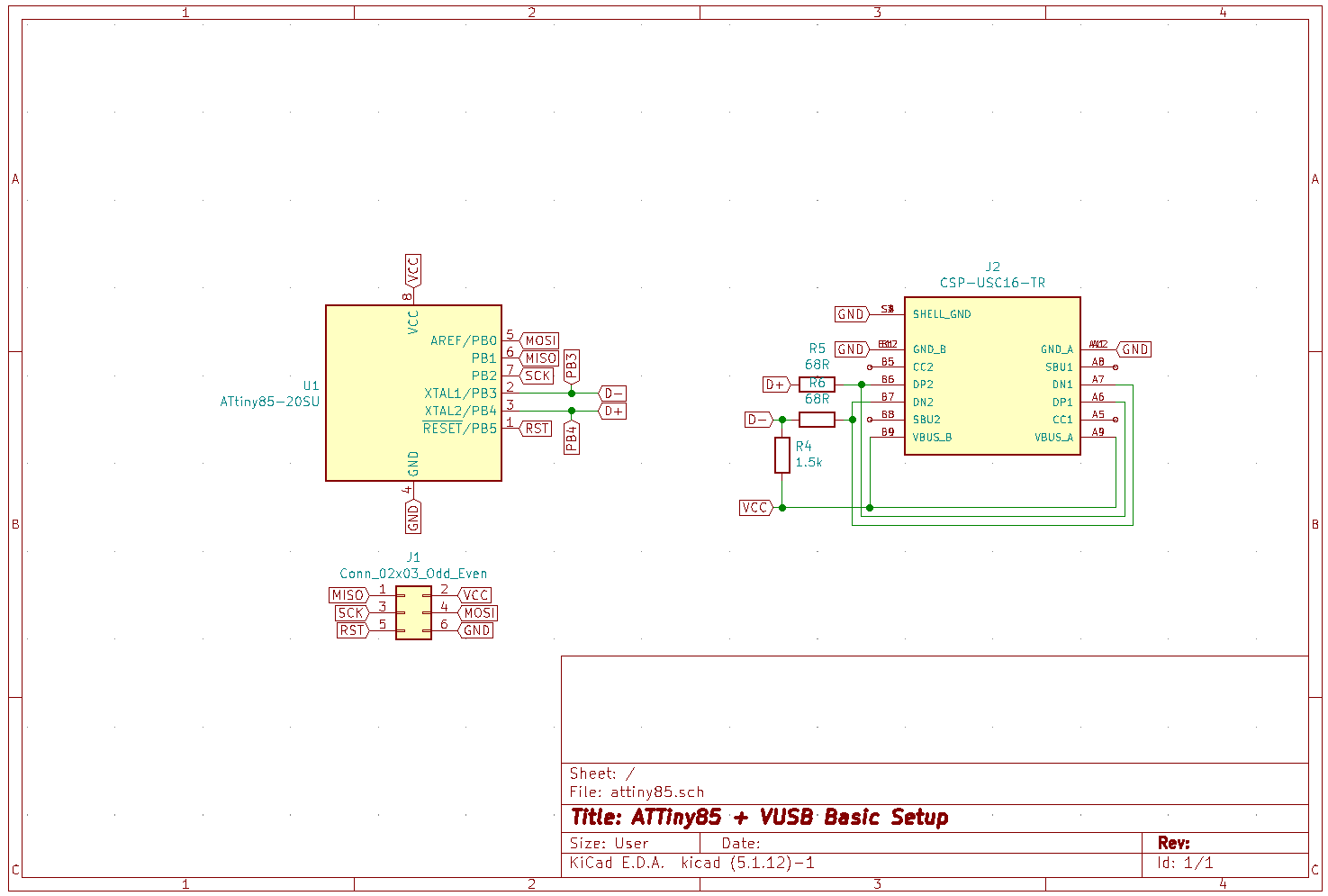The height and width of the screenshot is (896, 1328).
Task: Click the GND label at SHELL_GND pin
Action: pos(852,314)
